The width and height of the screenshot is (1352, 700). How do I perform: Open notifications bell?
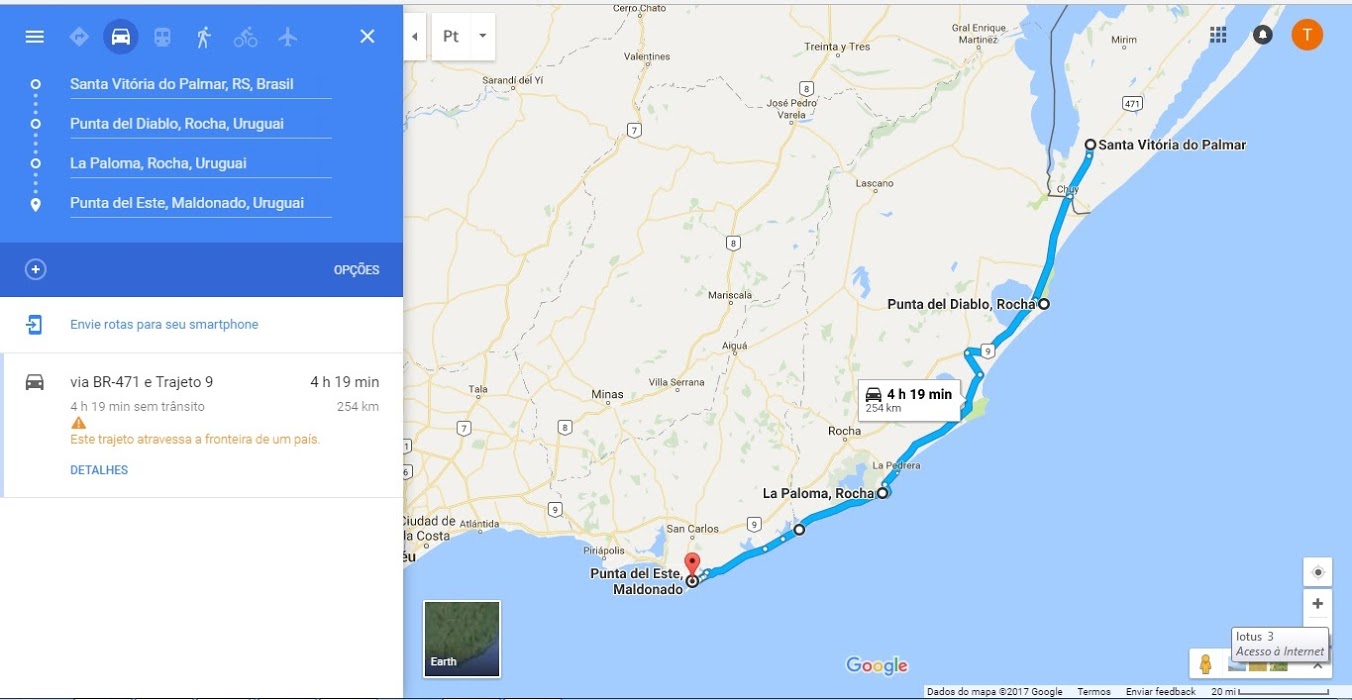pos(1263,35)
